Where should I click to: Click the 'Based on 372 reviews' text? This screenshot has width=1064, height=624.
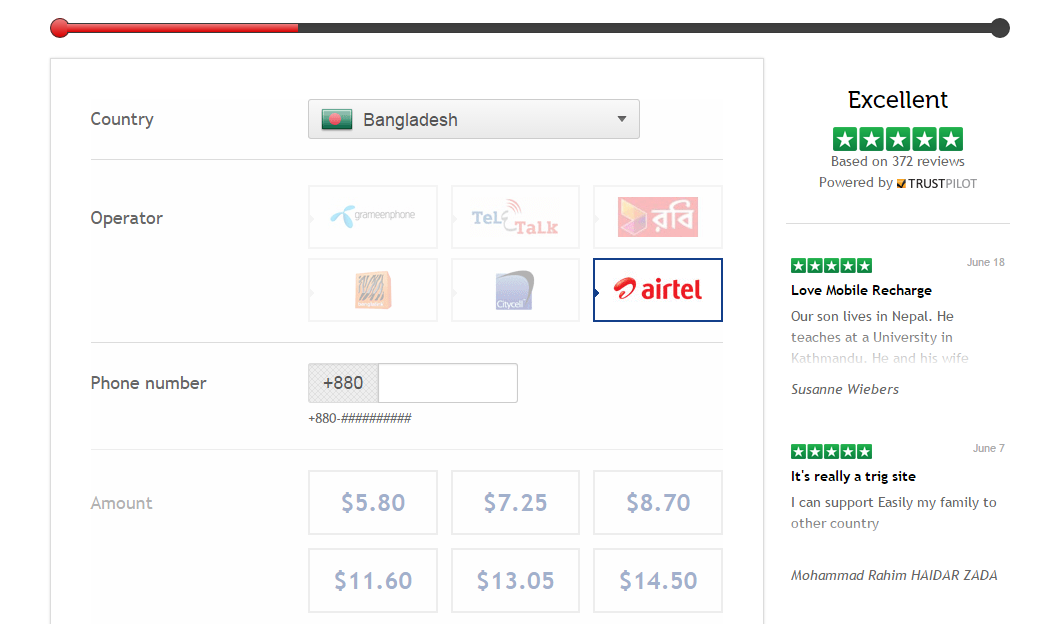[898, 161]
